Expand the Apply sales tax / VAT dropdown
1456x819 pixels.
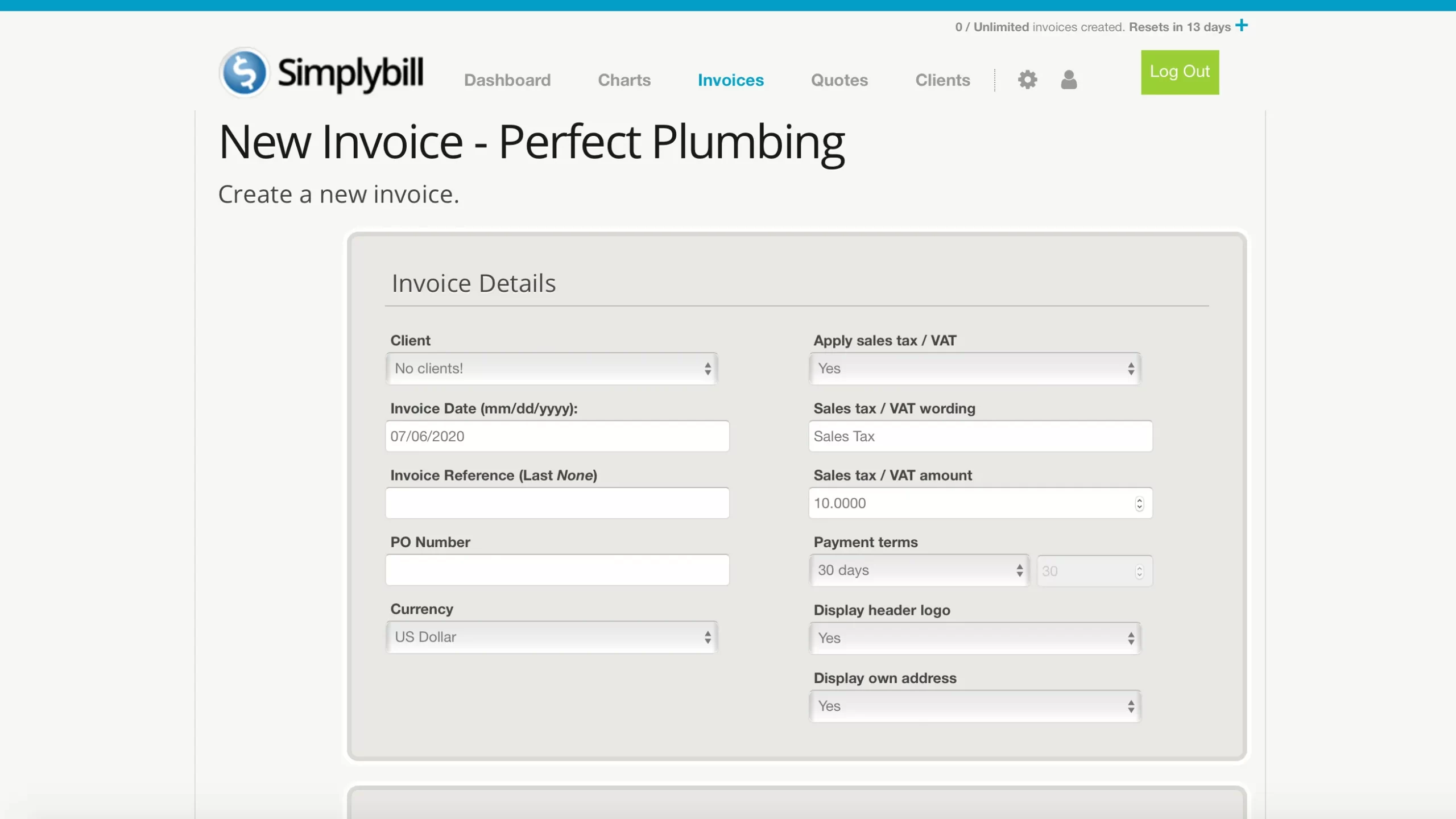coord(974,369)
